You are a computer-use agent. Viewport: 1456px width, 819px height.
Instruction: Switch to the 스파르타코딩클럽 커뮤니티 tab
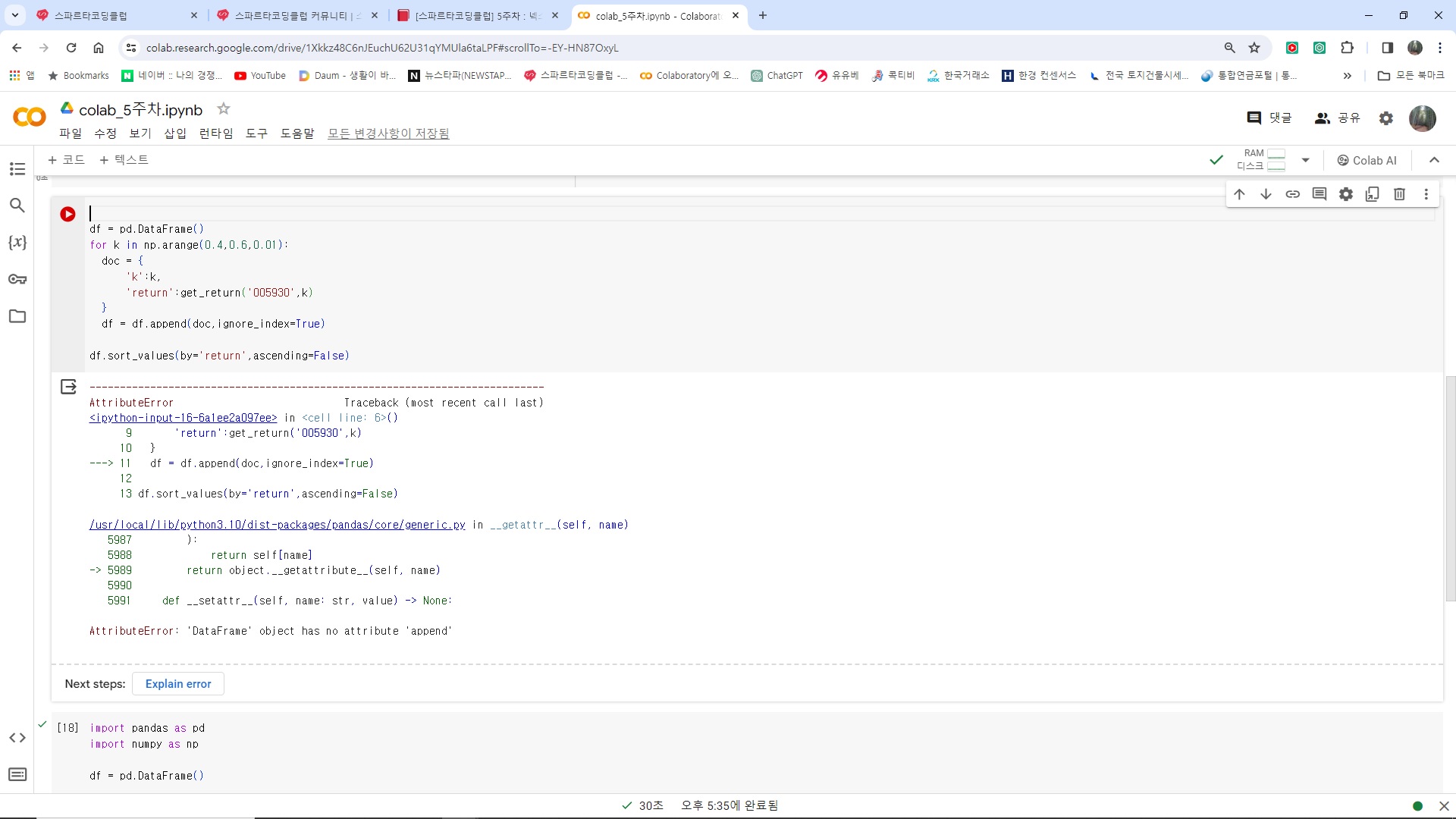click(x=296, y=15)
